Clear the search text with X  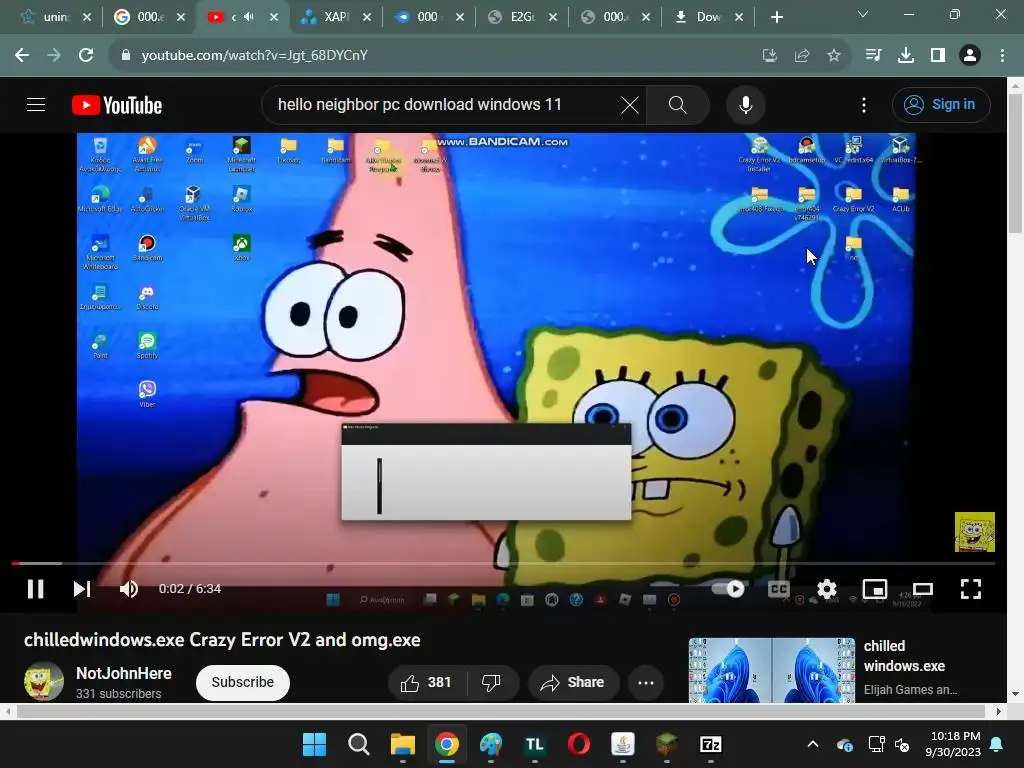coord(630,104)
